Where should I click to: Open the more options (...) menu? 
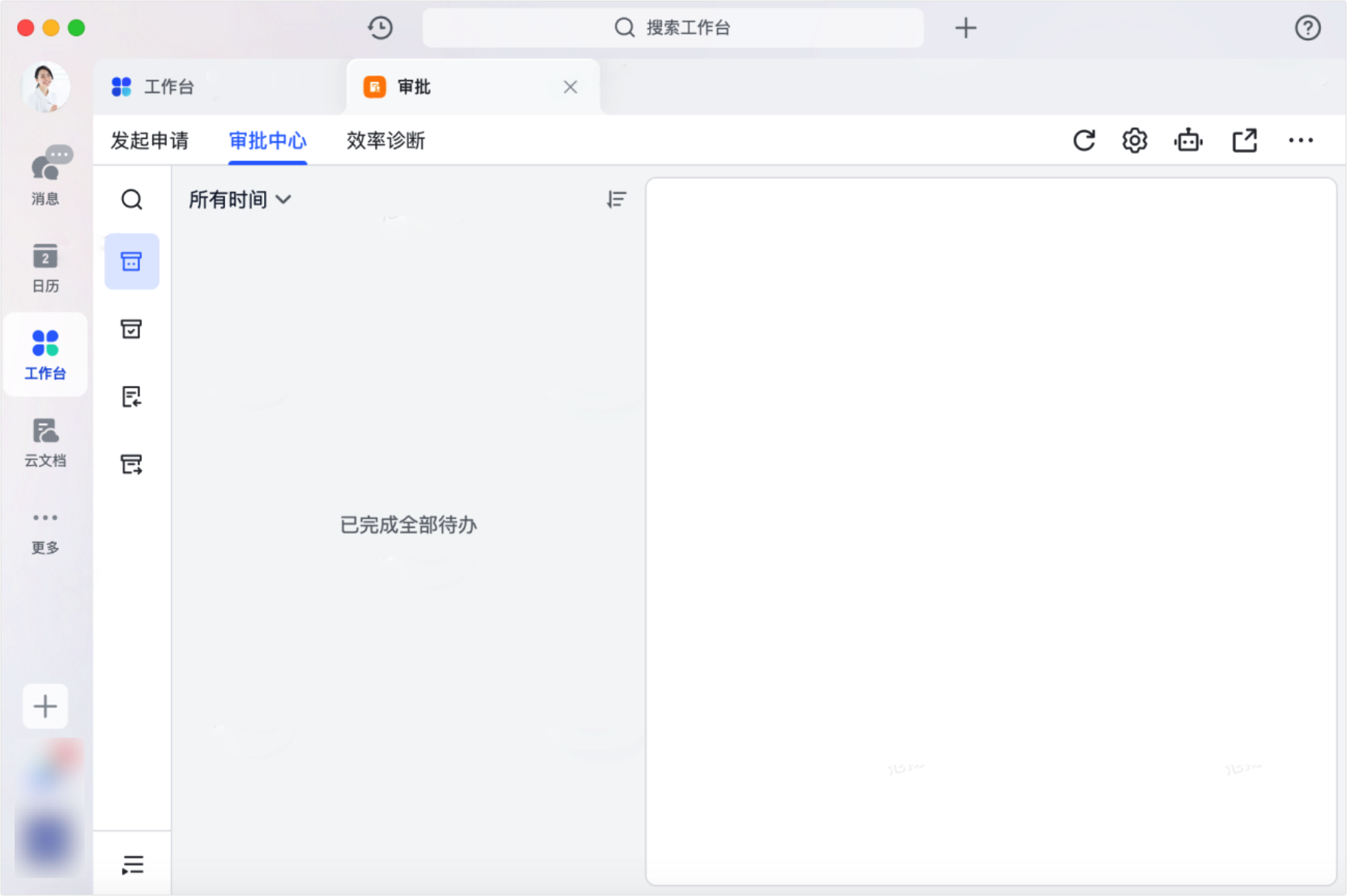click(x=1300, y=140)
